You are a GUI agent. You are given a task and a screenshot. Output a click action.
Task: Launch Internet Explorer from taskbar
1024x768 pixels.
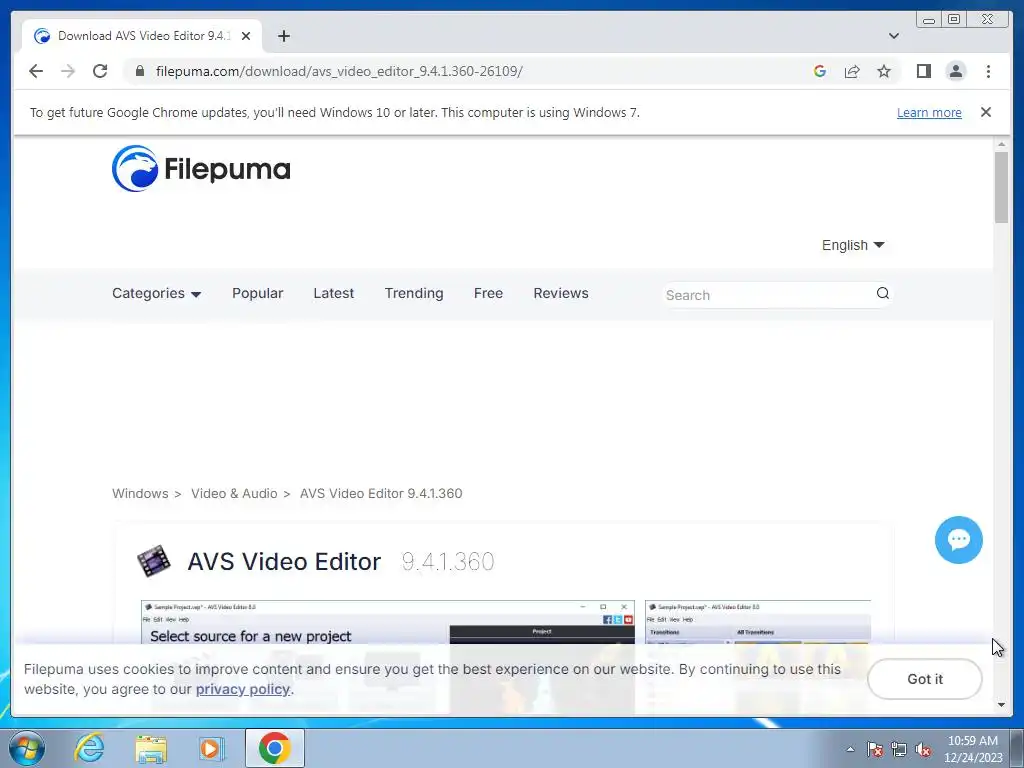point(89,748)
